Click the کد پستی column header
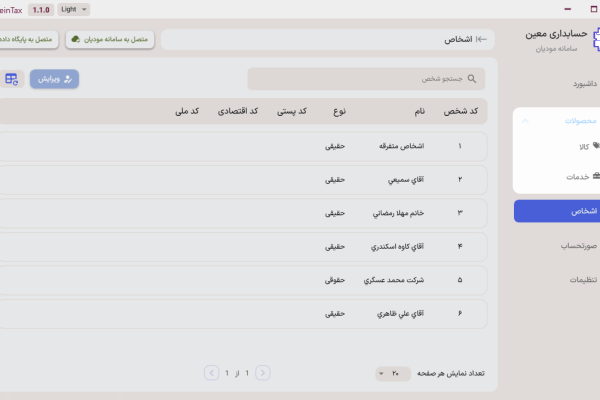 292,111
